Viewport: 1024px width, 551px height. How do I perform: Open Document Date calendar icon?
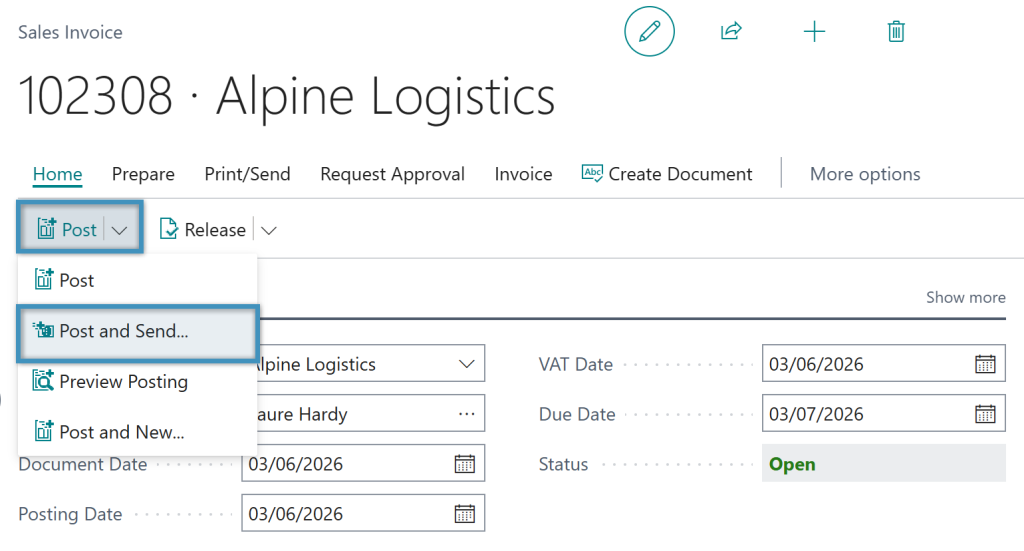pyautogui.click(x=464, y=464)
